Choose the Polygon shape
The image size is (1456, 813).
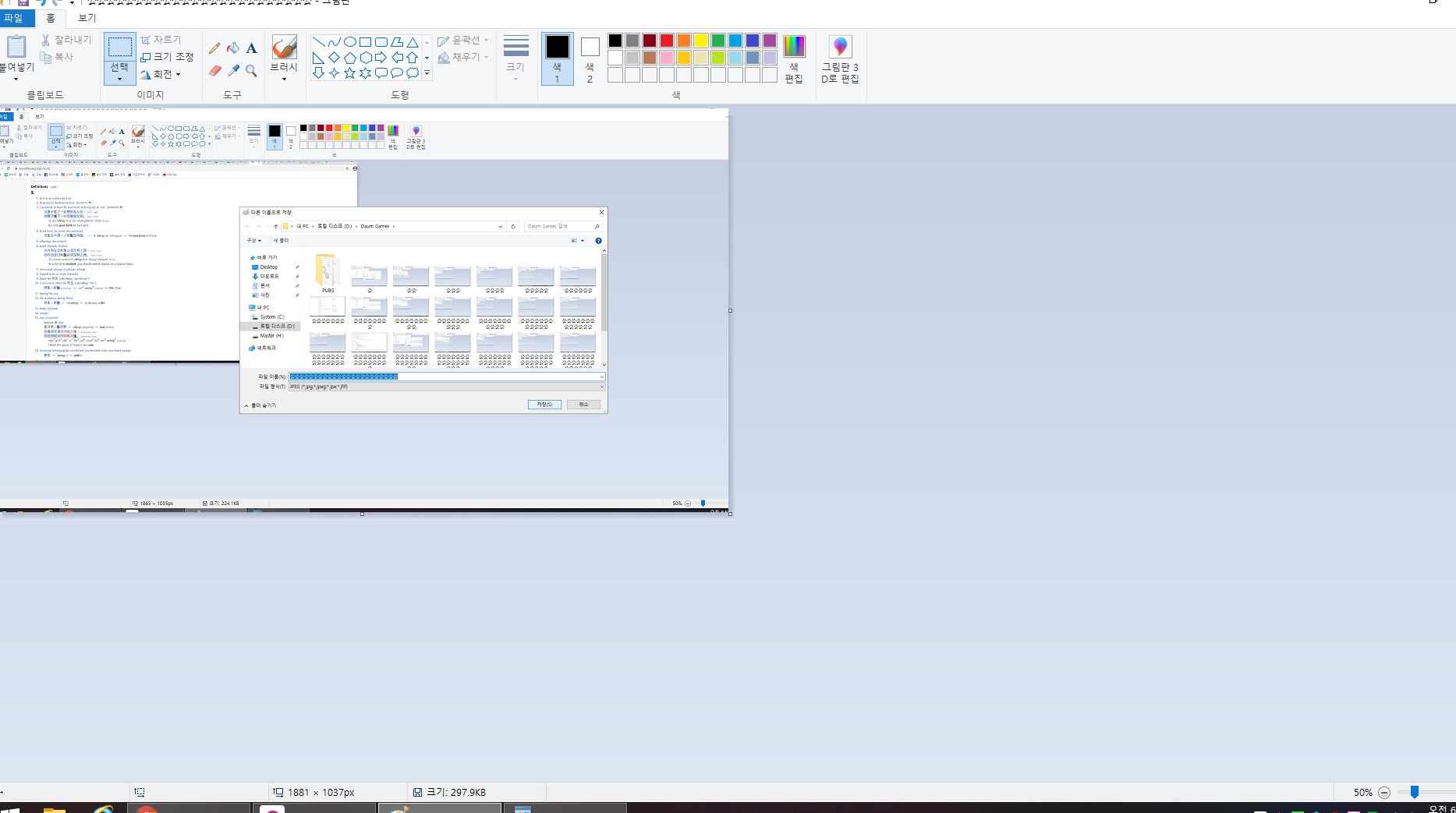coord(396,42)
